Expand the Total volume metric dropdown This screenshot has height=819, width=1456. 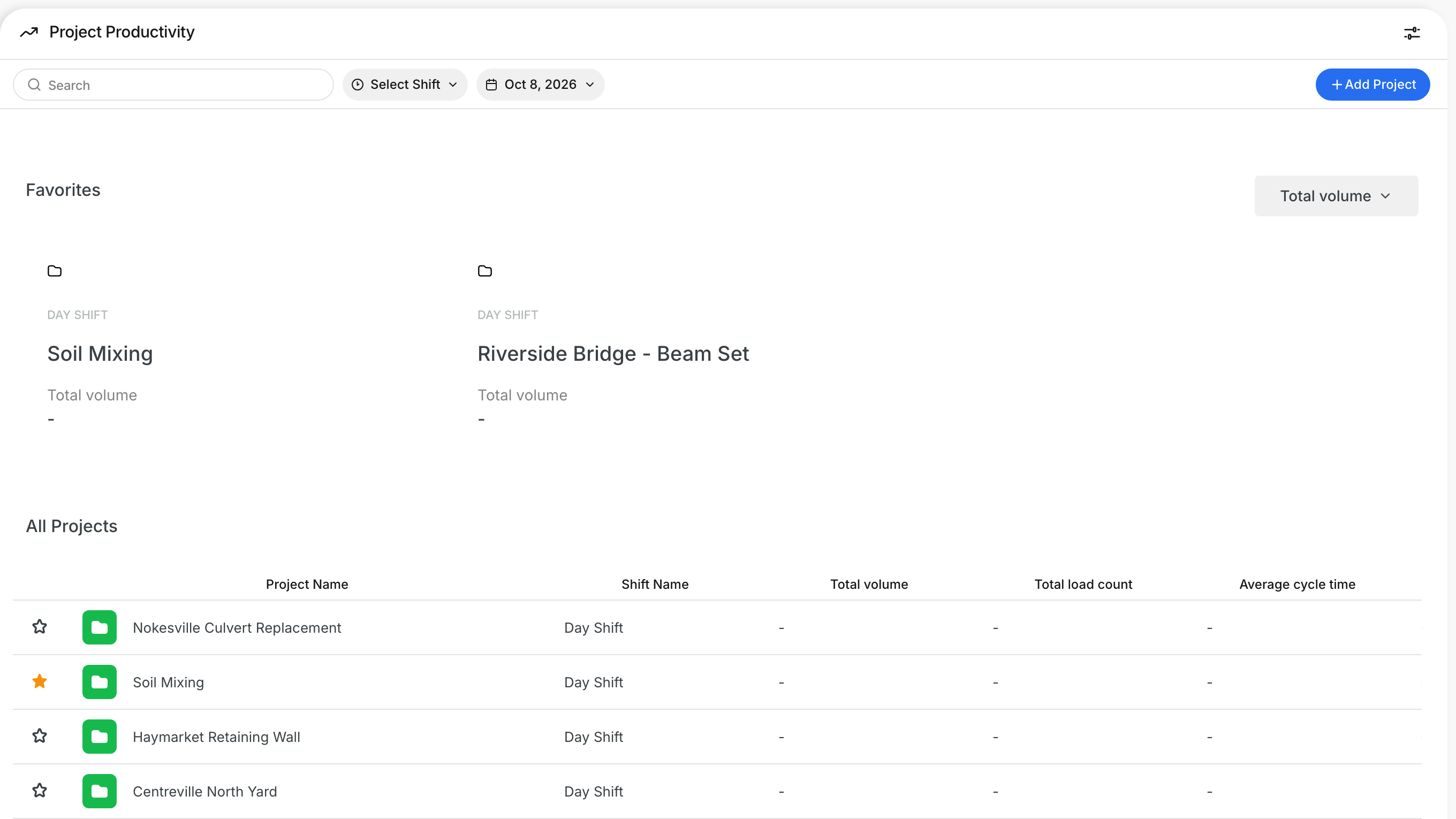(1336, 196)
